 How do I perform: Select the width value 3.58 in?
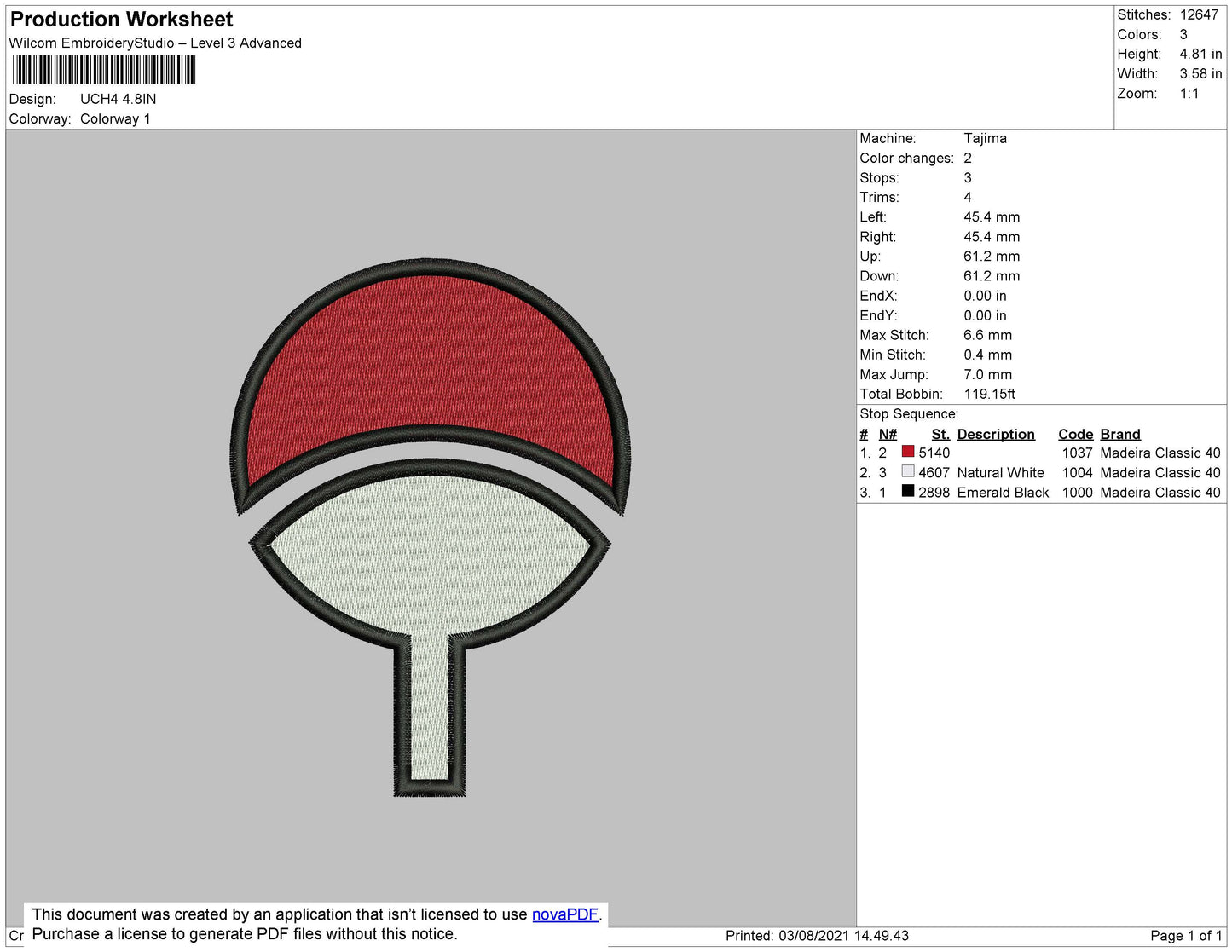1200,73
